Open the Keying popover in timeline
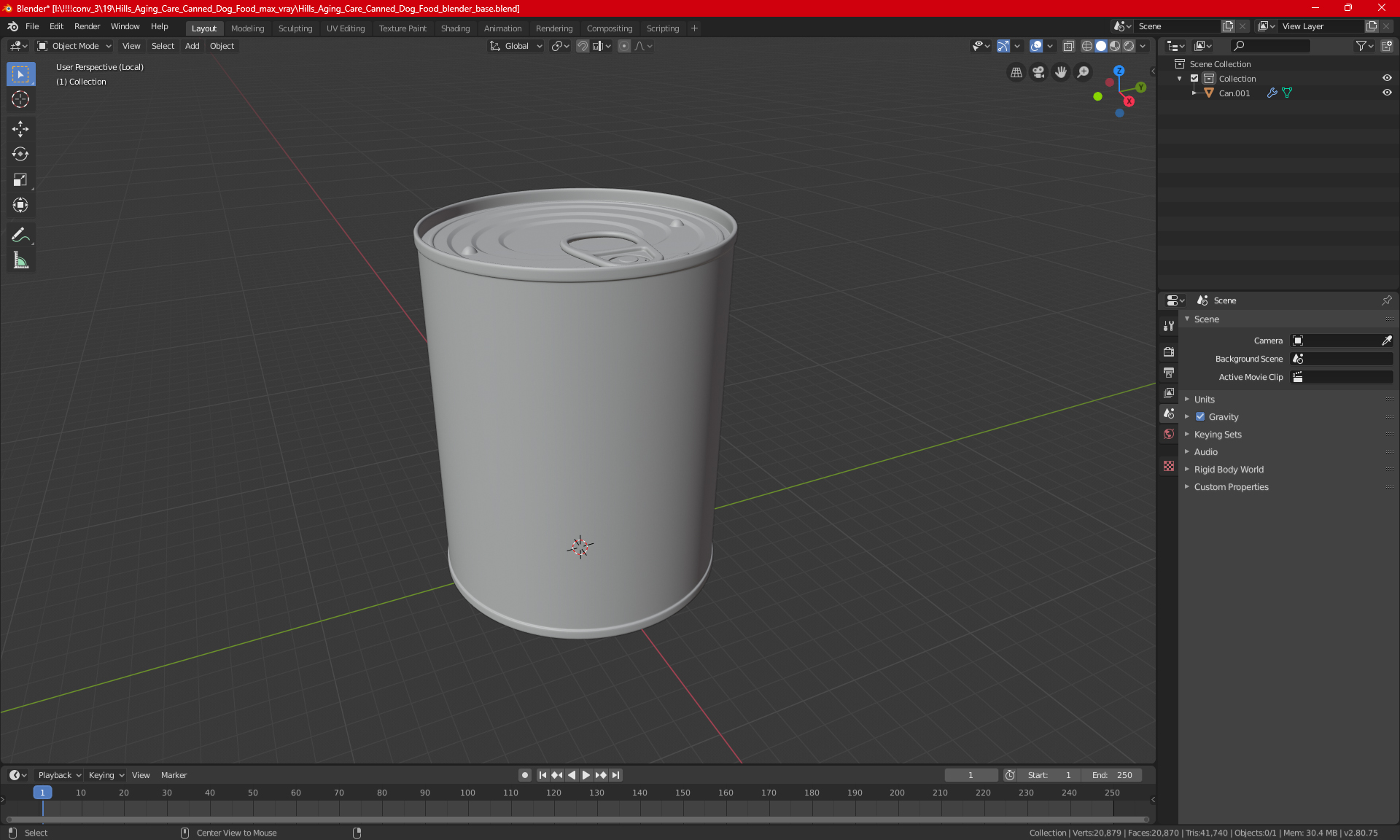This screenshot has height=840, width=1400. coord(106,775)
